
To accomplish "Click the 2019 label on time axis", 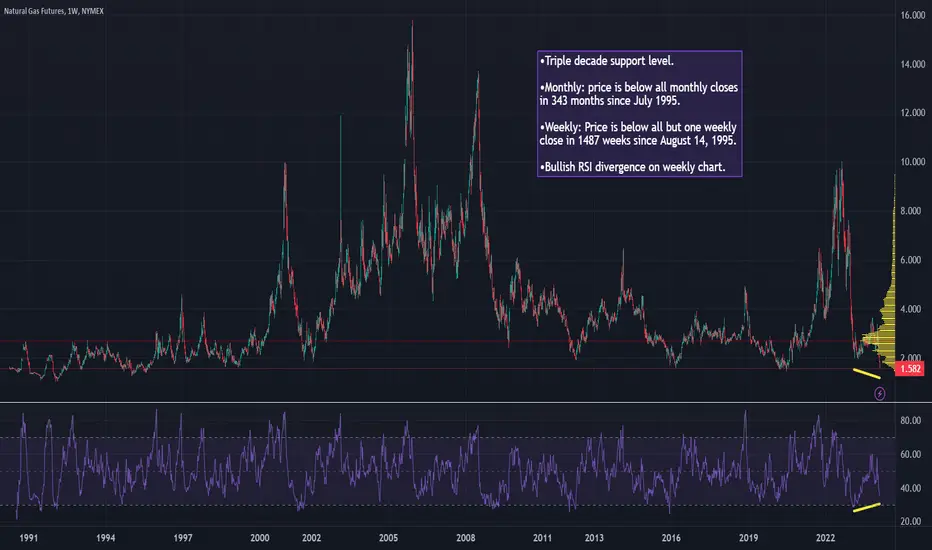I will click(748, 538).
